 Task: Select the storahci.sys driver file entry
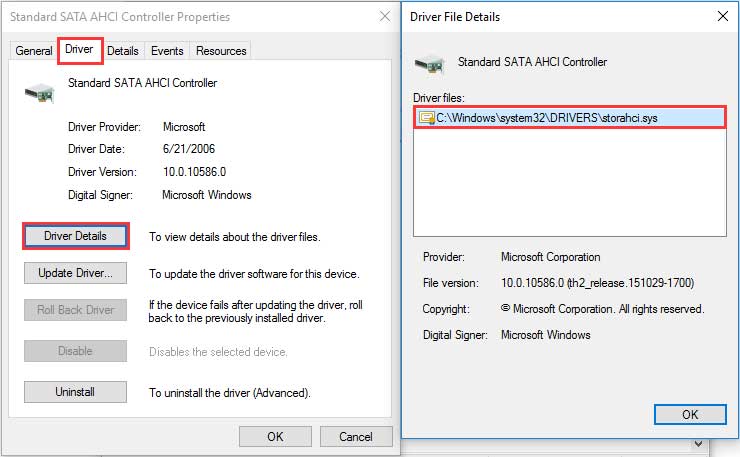click(x=570, y=118)
